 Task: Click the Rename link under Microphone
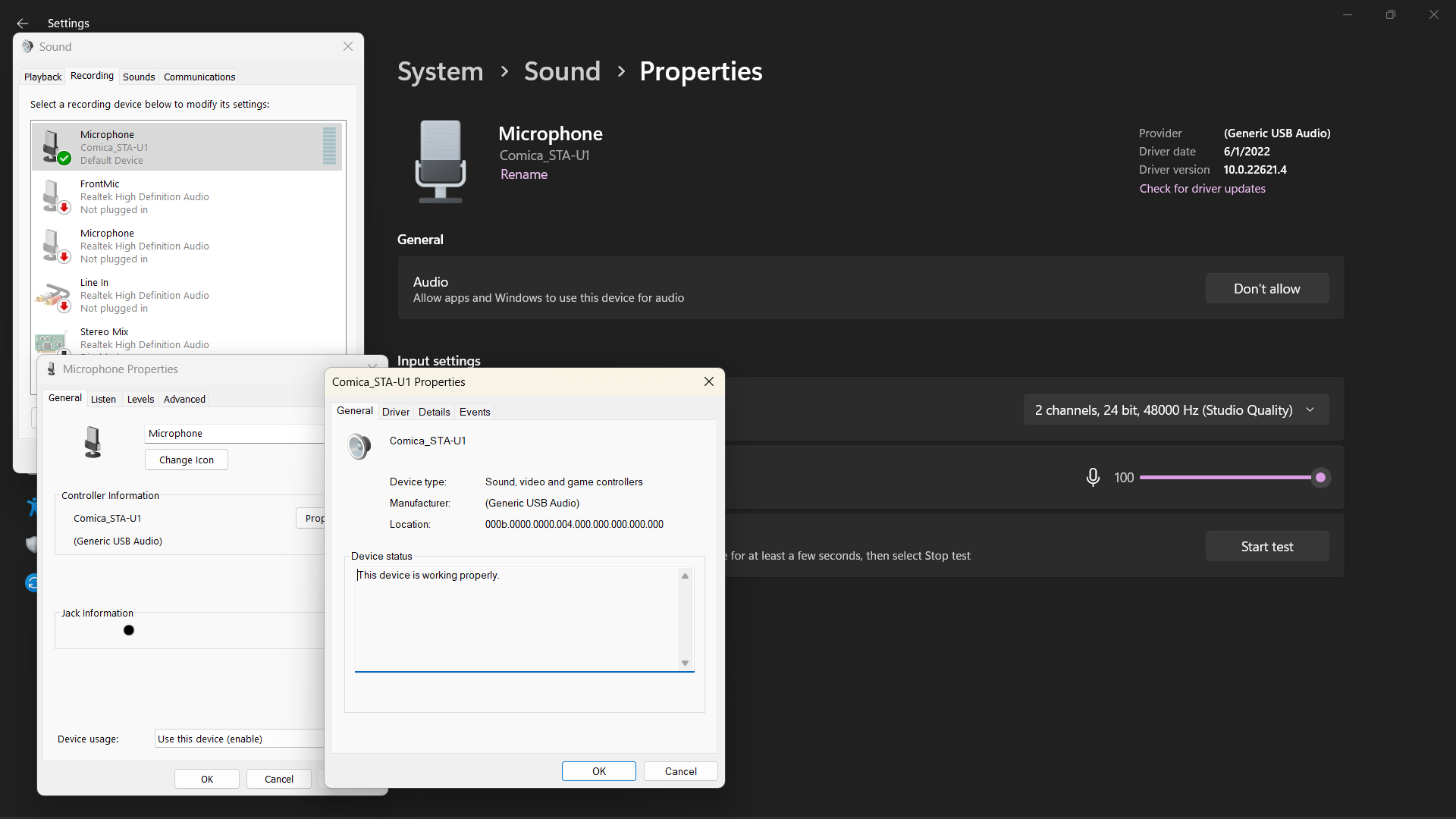[x=523, y=174]
